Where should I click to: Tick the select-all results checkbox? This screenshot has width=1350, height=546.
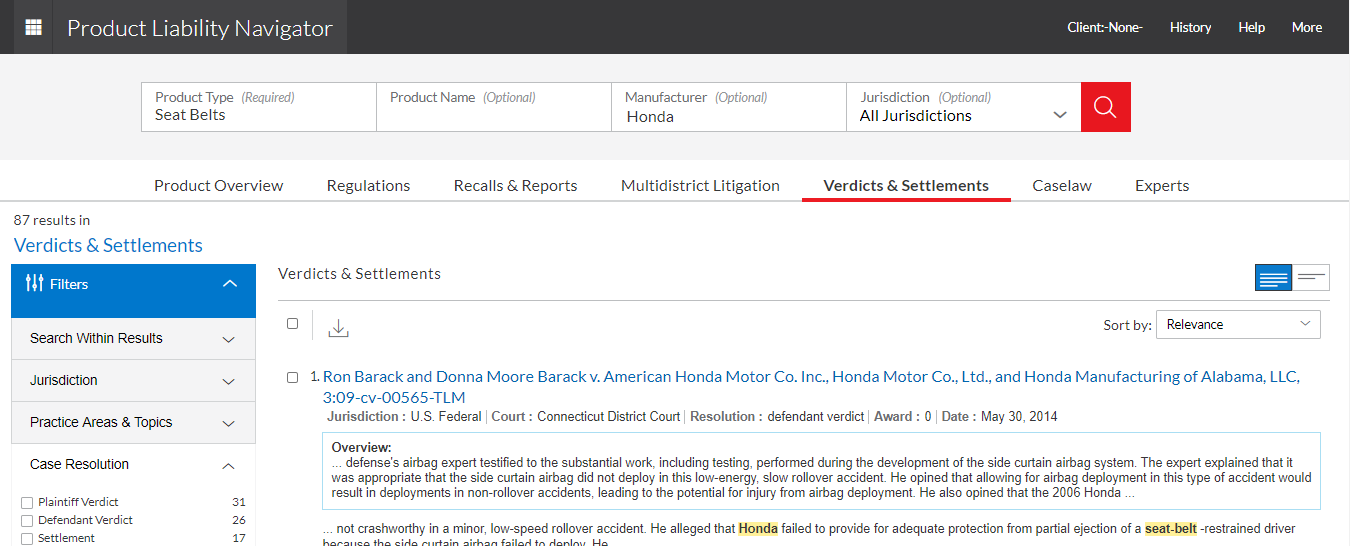click(x=292, y=323)
